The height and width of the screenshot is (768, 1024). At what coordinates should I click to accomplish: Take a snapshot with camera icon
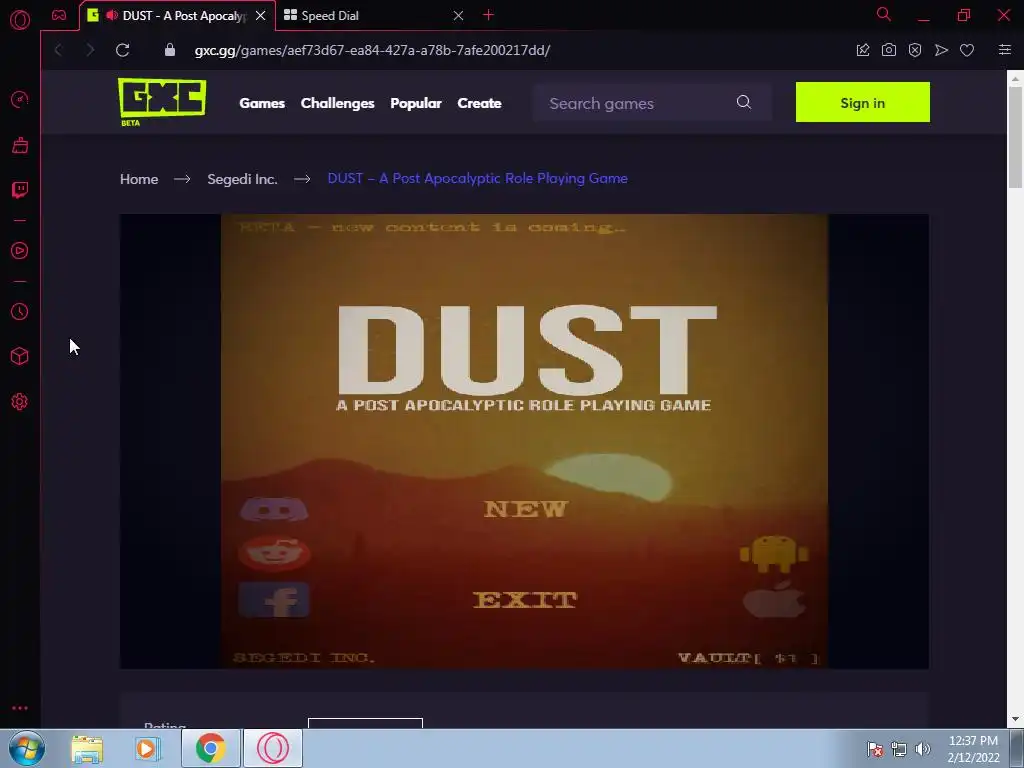[x=889, y=50]
